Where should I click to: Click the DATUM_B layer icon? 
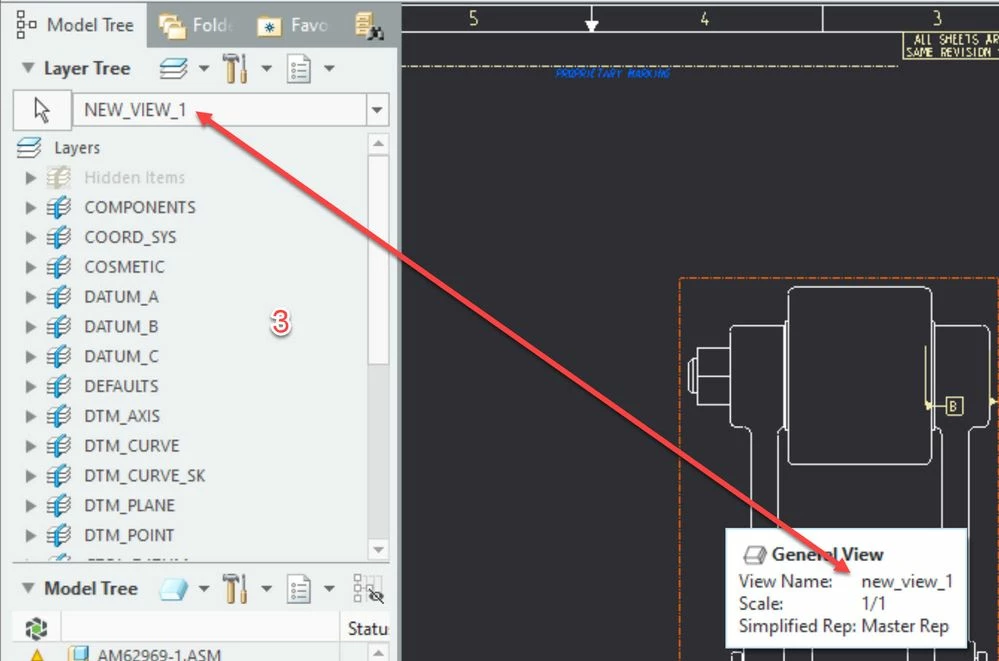59,326
